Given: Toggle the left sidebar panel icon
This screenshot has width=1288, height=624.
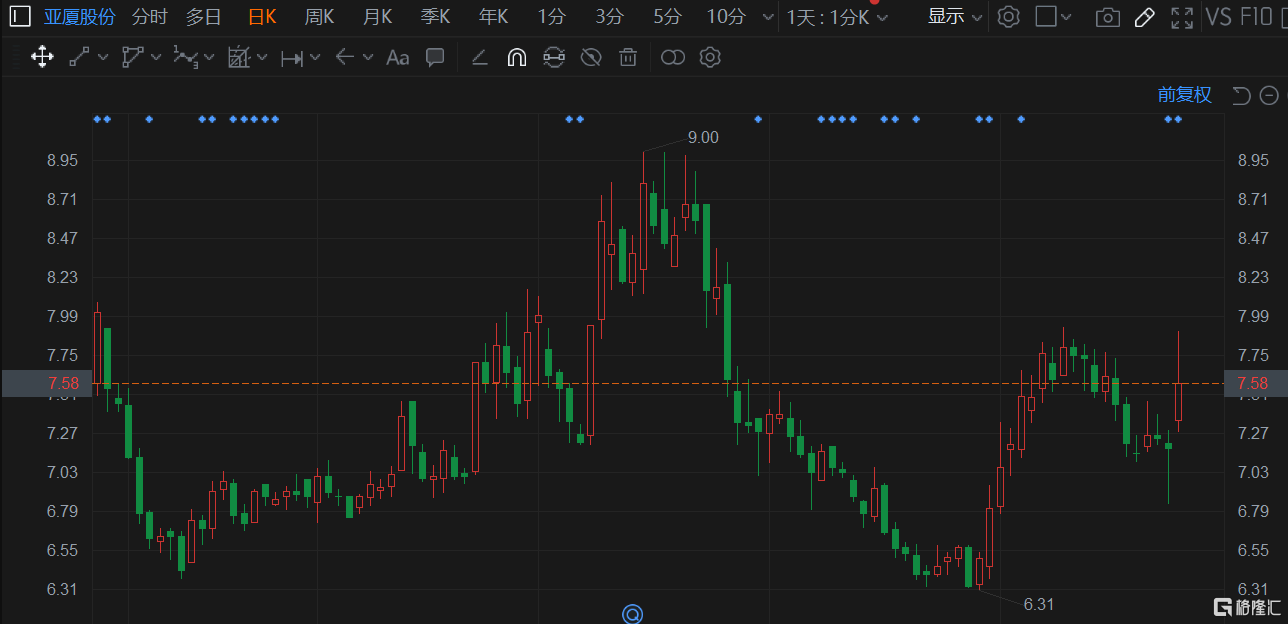Looking at the screenshot, I should coord(20,16).
